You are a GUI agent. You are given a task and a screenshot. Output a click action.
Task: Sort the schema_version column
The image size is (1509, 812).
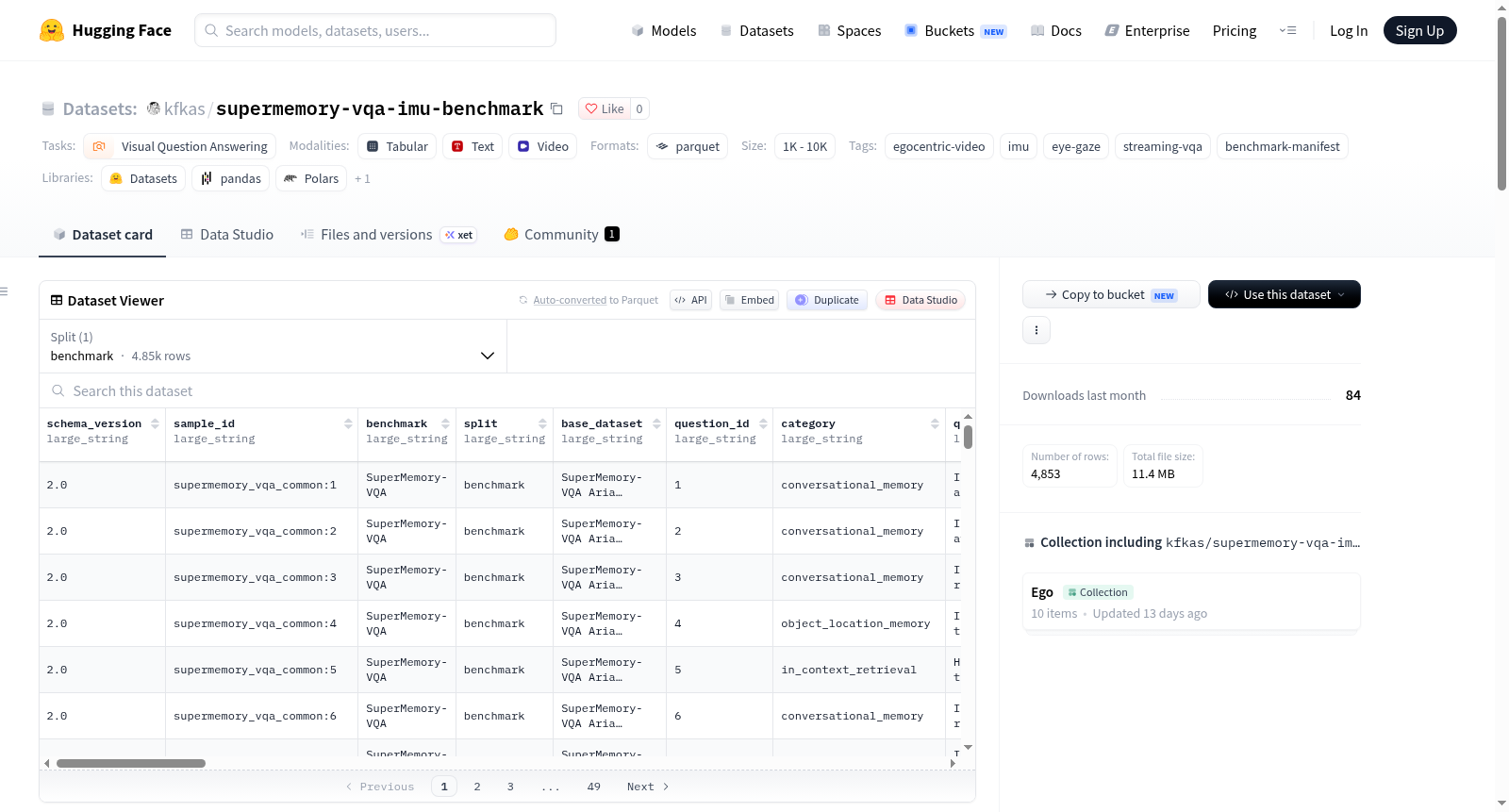(155, 424)
